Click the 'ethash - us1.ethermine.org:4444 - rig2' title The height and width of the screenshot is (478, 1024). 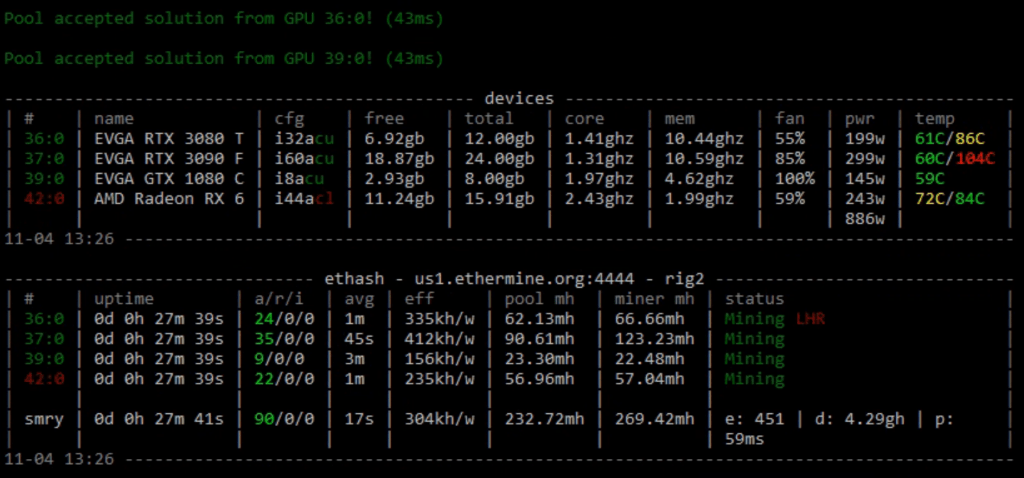point(515,279)
